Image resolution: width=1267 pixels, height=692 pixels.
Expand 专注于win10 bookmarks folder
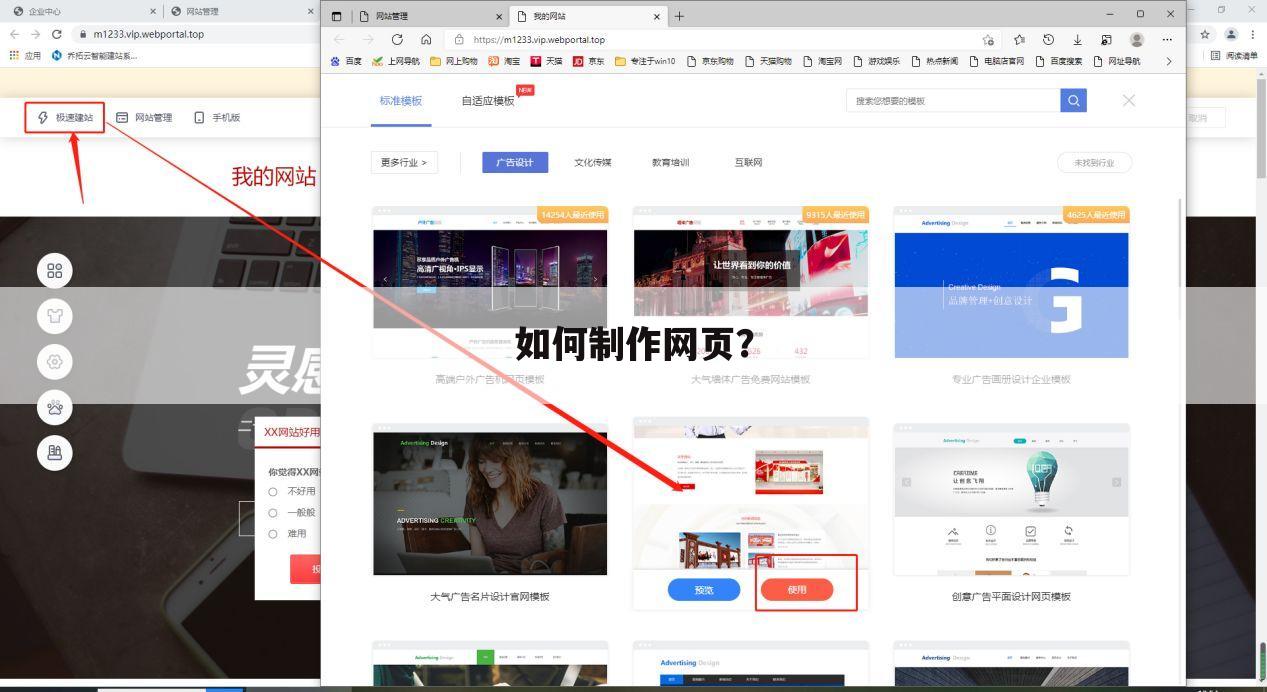pyautogui.click(x=645, y=61)
